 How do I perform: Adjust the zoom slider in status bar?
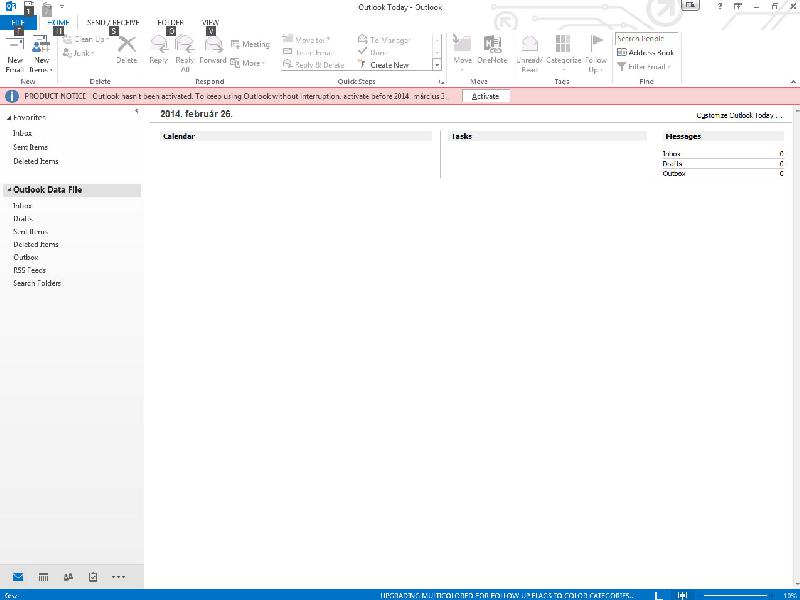[736, 595]
